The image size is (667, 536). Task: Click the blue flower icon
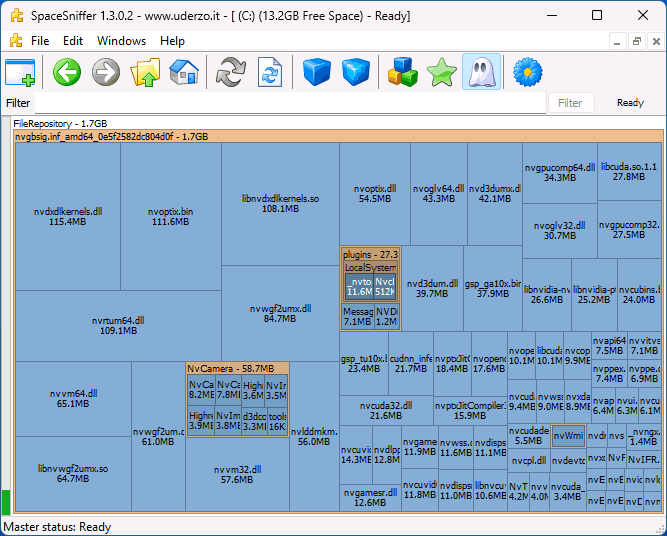527,73
